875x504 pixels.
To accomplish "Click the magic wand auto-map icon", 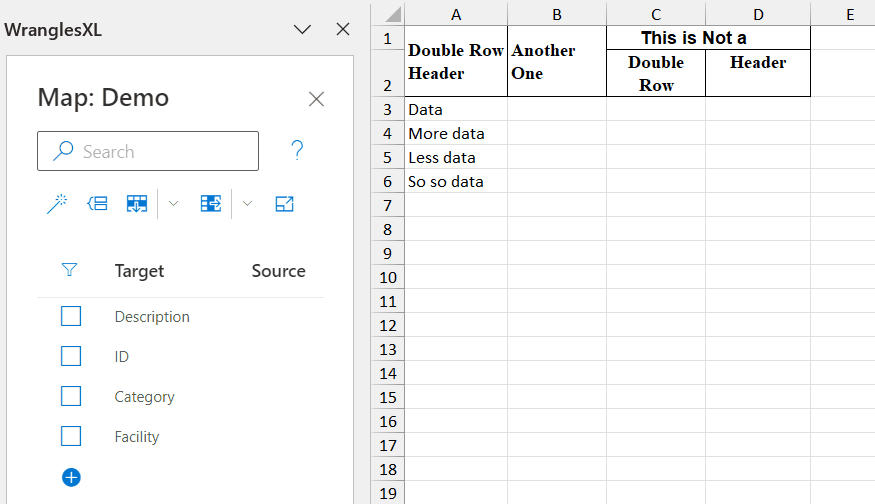I will tap(57, 204).
